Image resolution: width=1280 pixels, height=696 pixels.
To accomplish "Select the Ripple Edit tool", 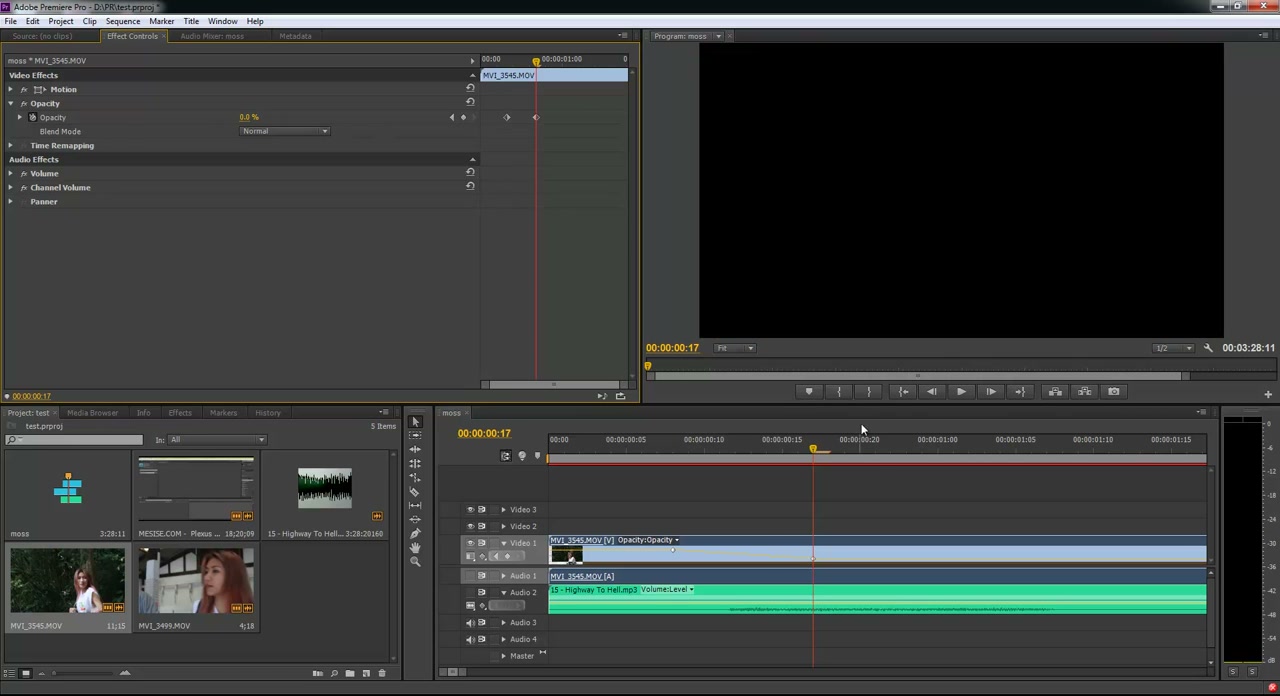I will coord(415,449).
